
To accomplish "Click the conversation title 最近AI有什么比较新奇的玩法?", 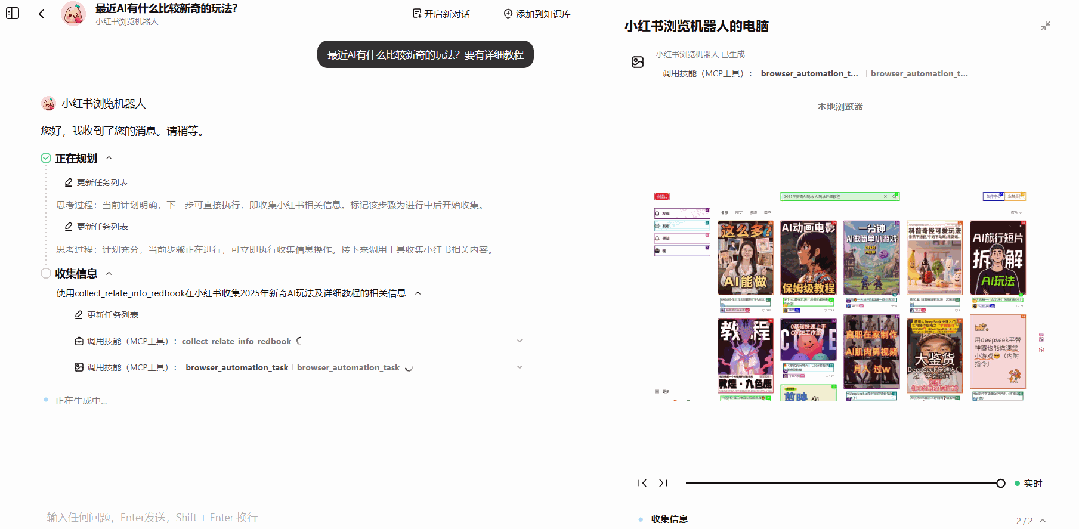I will coord(166,8).
